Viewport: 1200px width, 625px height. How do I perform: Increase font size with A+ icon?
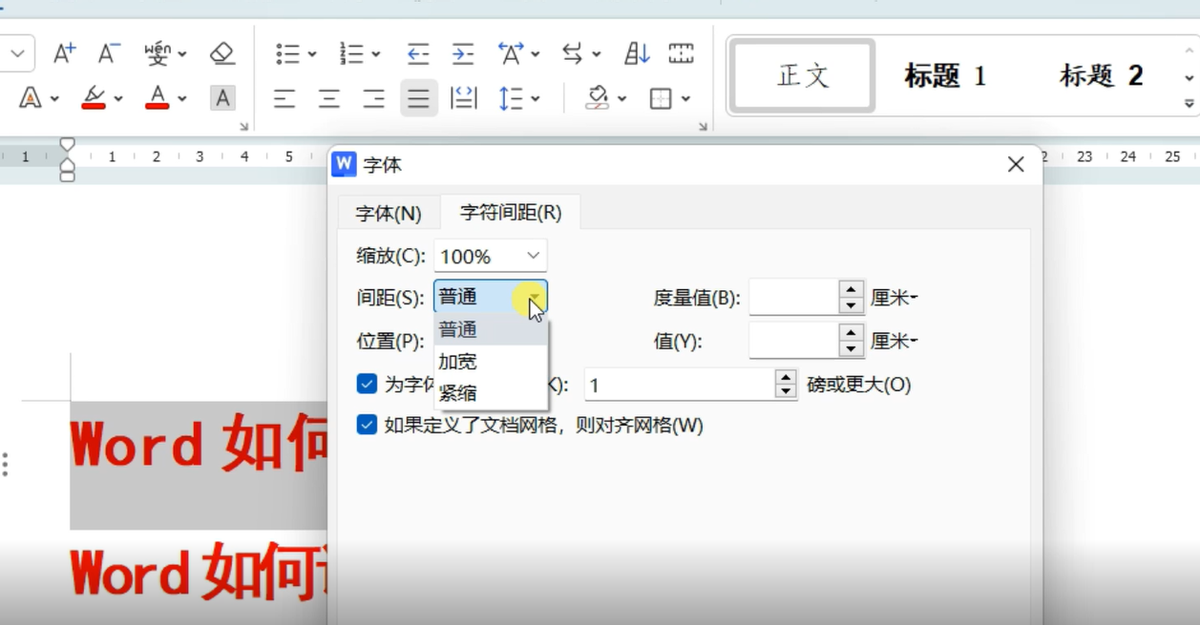tap(65, 54)
